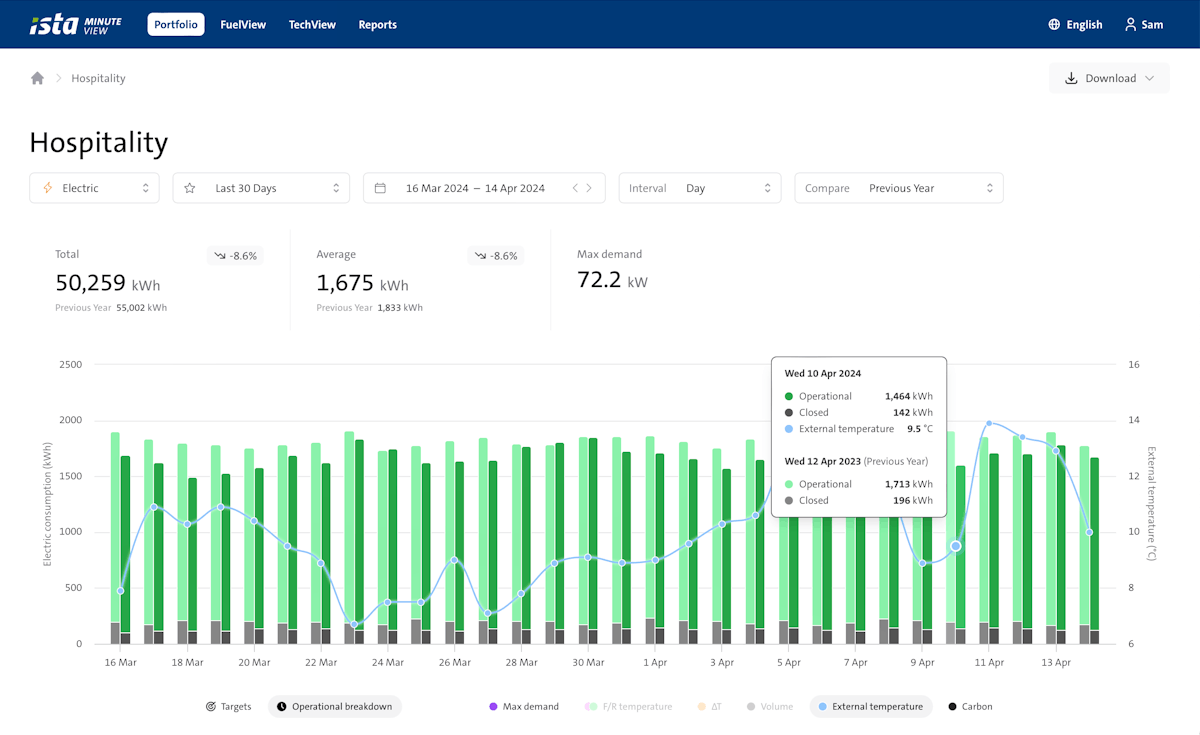Click the globe language icon
The width and height of the screenshot is (1200, 735).
[1054, 25]
